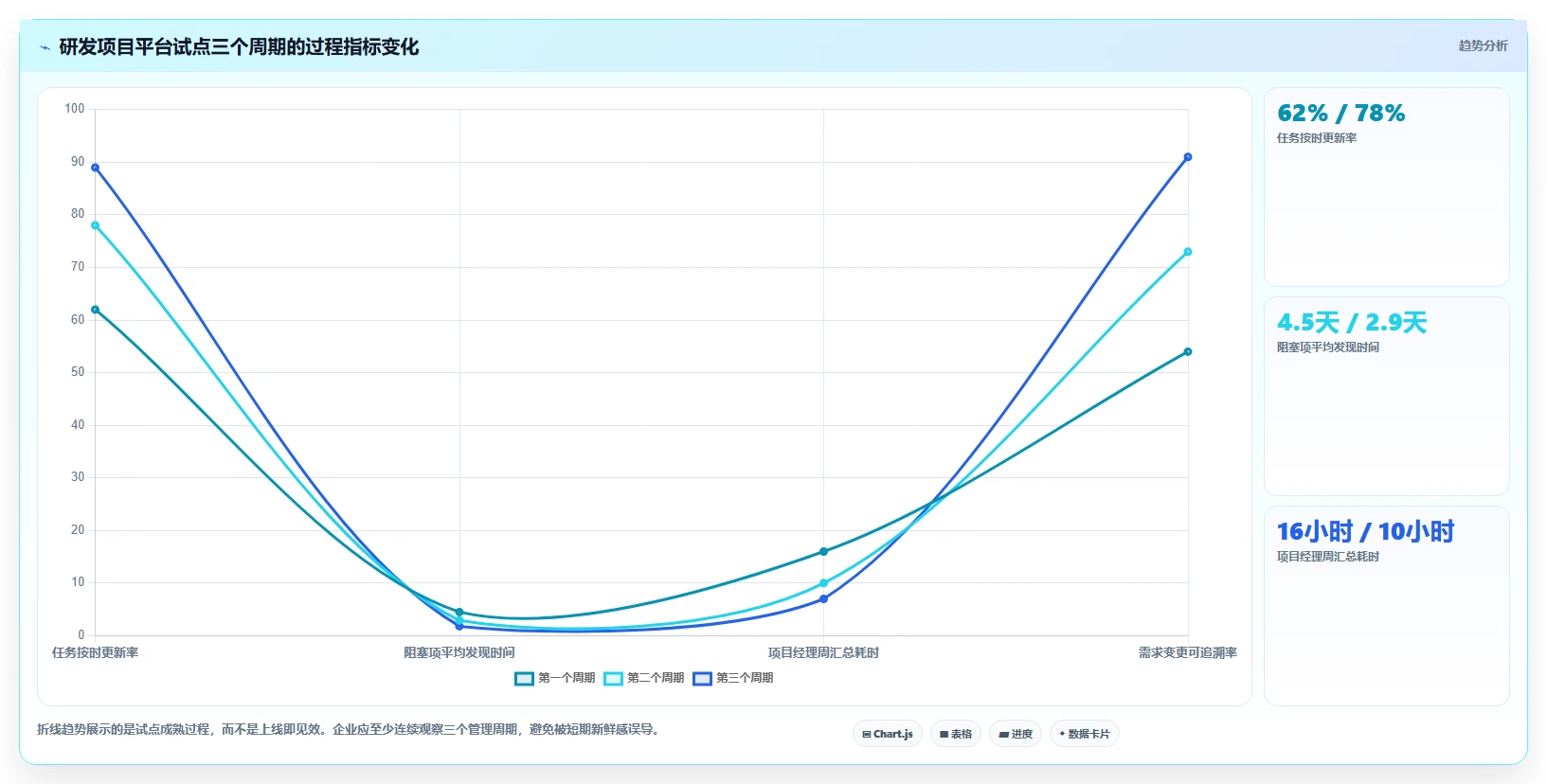
Task: Toggle the 第三个周期 legend swatch
Action: (702, 678)
